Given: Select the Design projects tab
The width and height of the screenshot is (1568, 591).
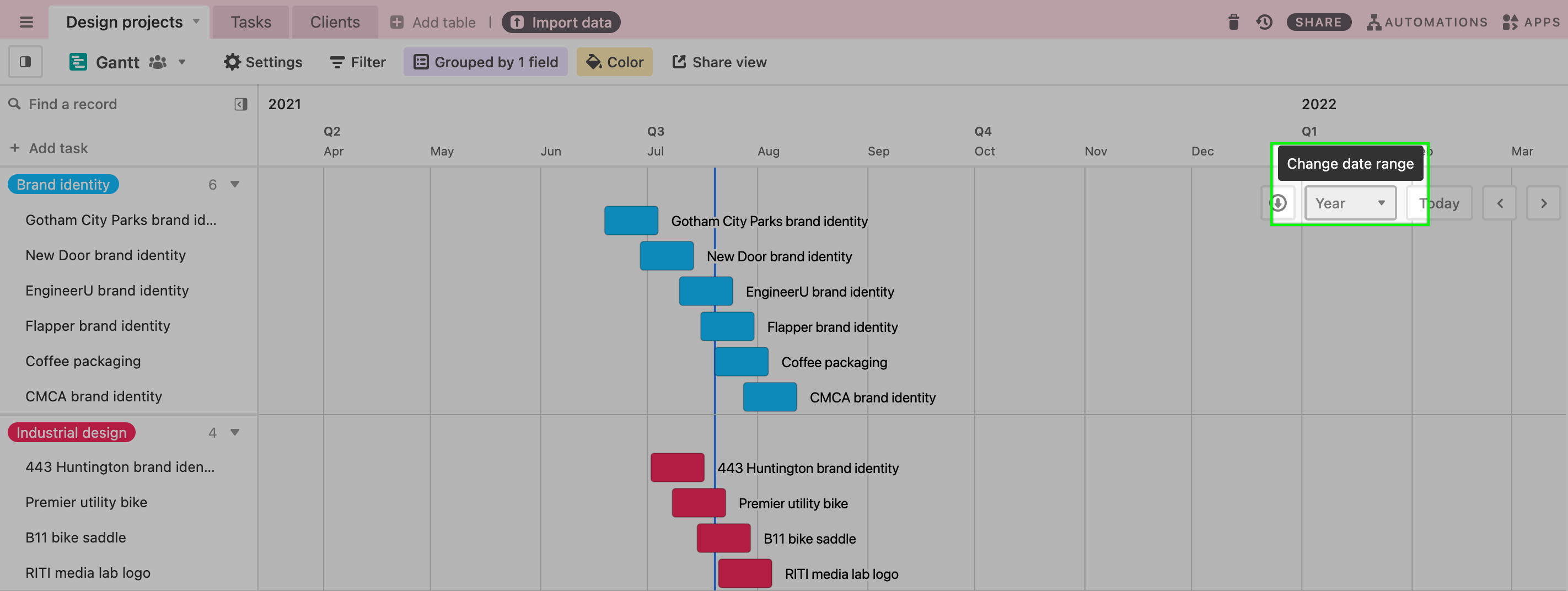Looking at the screenshot, I should point(124,23).
